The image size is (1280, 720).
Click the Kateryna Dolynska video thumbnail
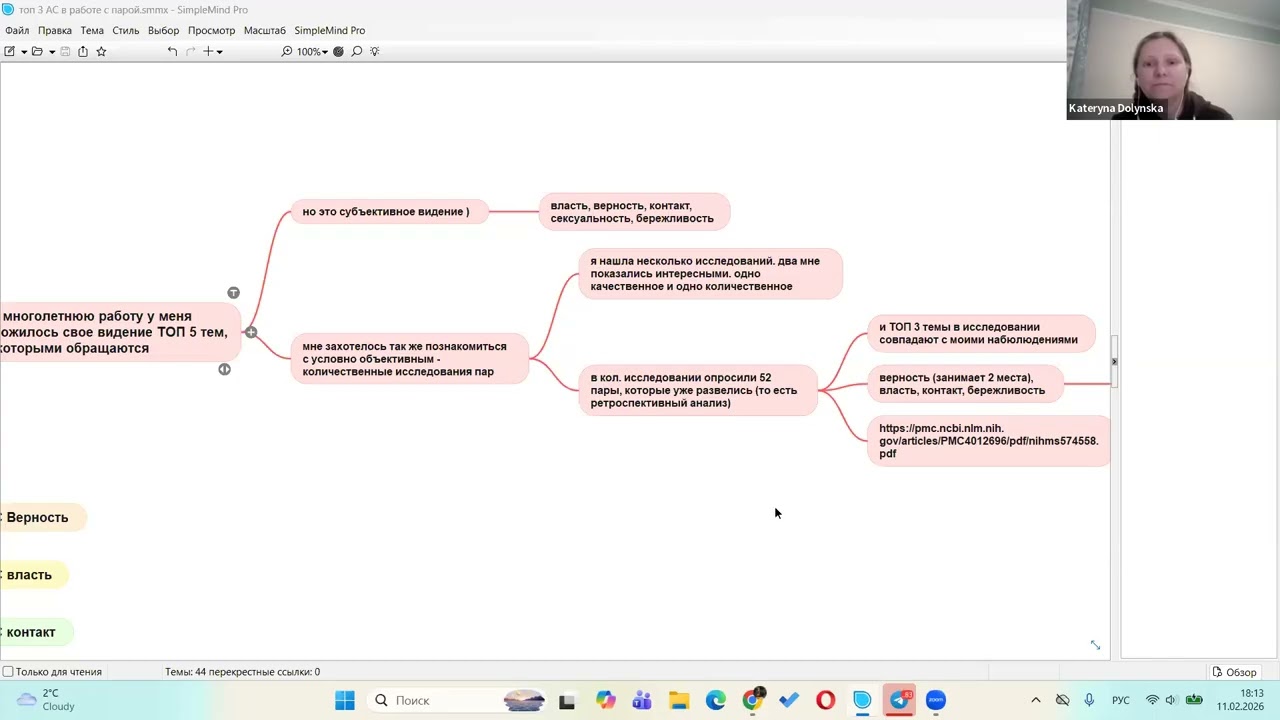click(x=1173, y=60)
